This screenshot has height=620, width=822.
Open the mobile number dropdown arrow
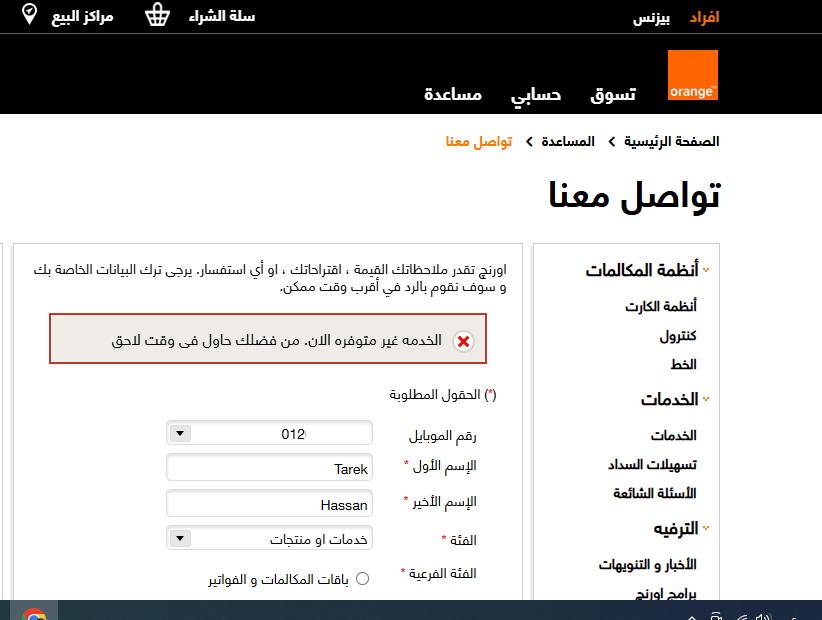(x=180, y=433)
